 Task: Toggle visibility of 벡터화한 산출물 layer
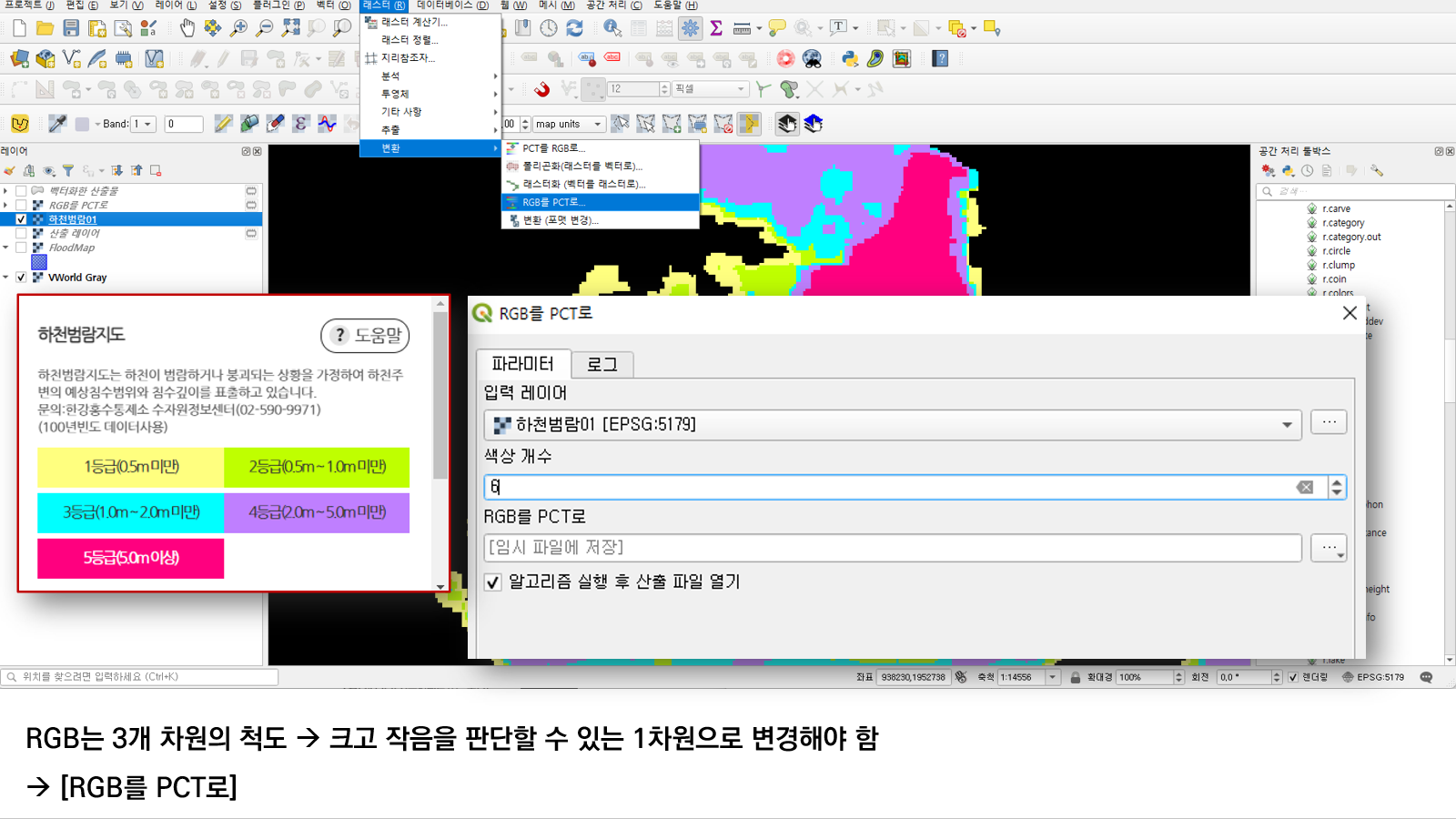(x=21, y=191)
